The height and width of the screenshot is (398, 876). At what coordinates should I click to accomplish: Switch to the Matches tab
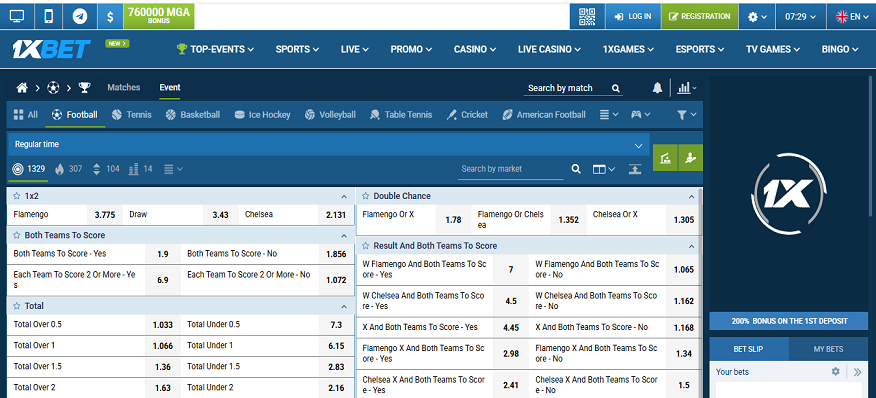123,87
